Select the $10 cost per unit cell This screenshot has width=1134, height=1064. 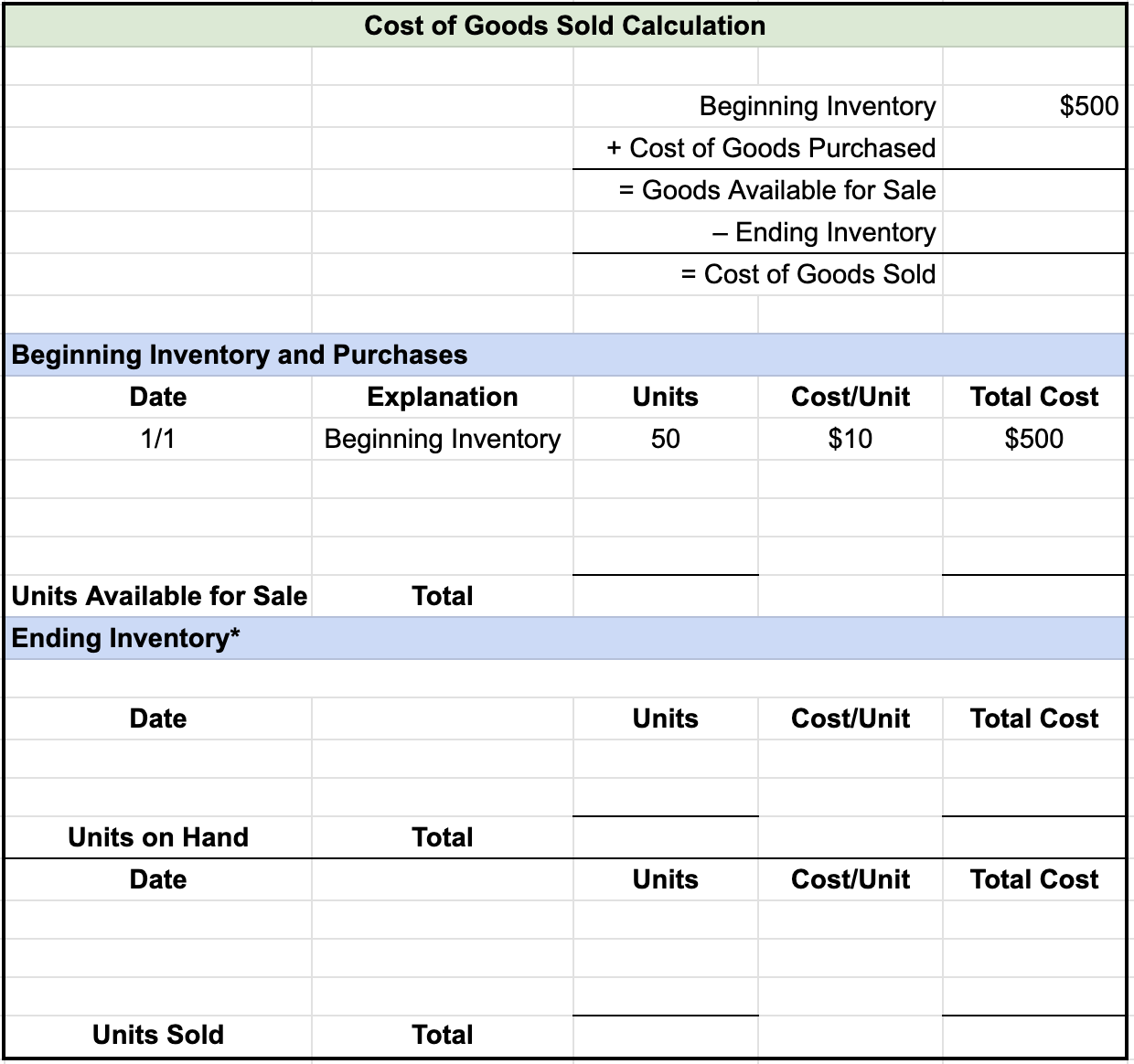coord(850,439)
